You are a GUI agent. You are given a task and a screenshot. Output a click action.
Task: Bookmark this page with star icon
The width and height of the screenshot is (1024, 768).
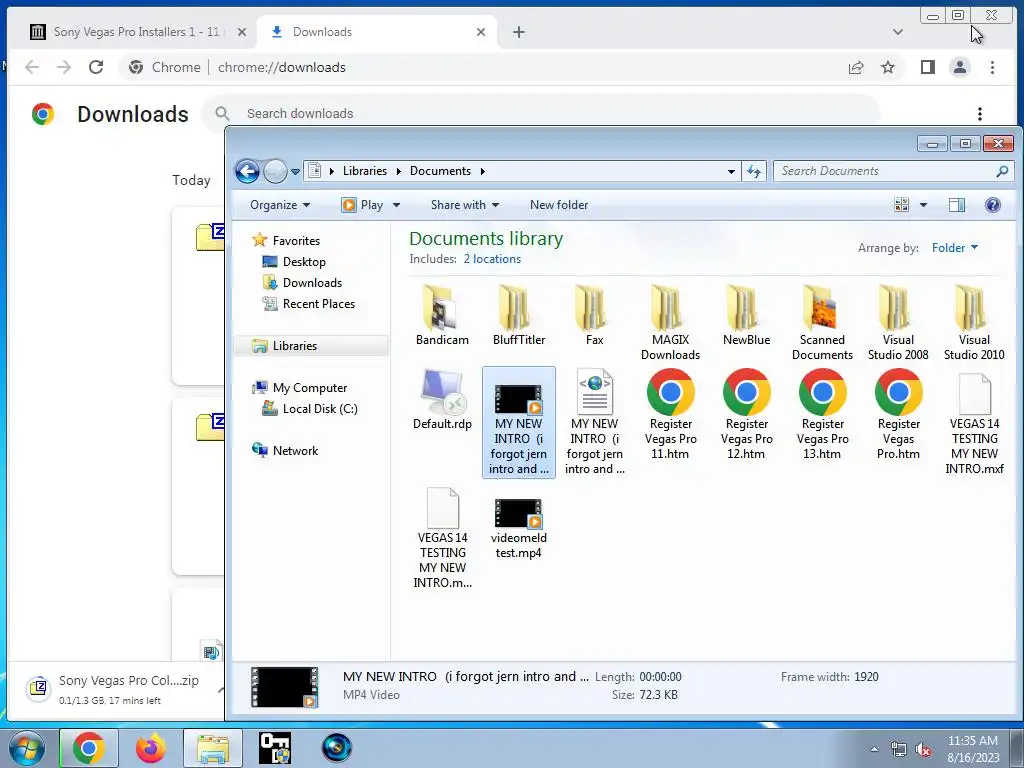888,67
